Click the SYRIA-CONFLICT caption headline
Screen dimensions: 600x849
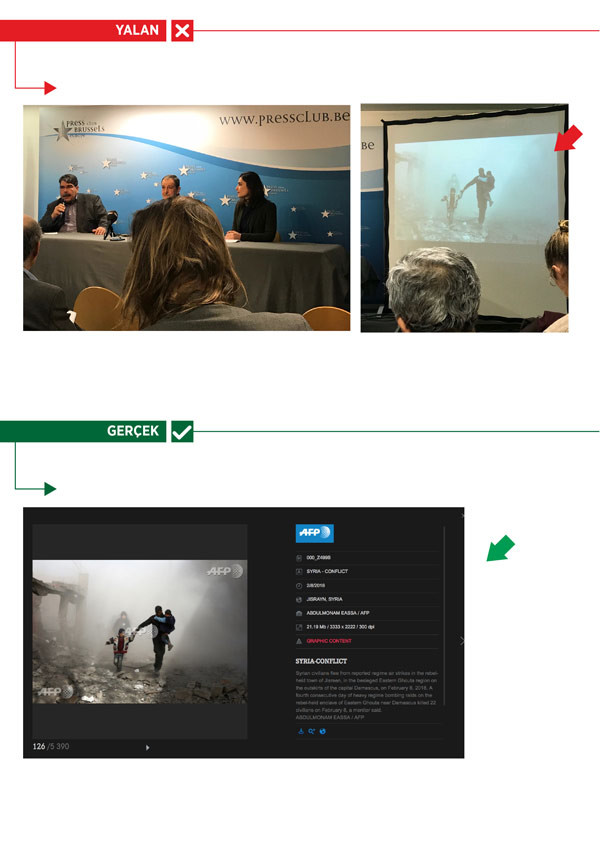[320, 662]
